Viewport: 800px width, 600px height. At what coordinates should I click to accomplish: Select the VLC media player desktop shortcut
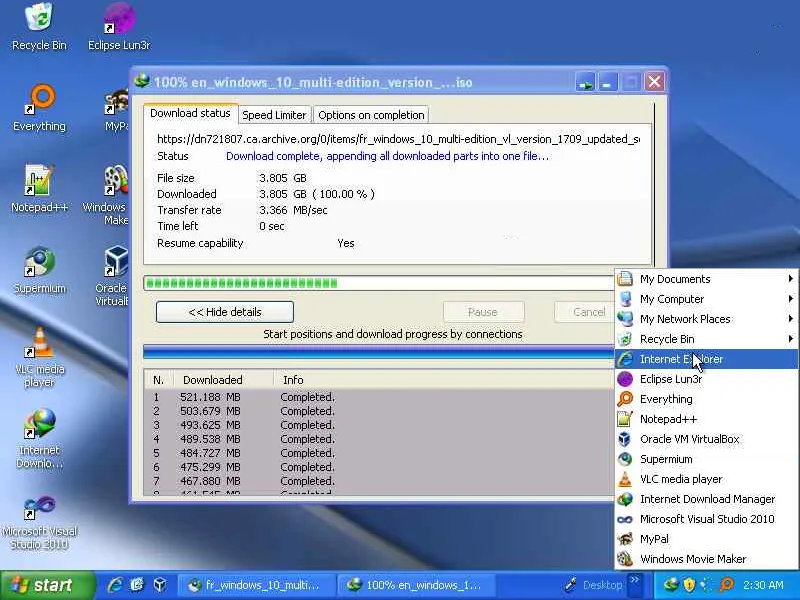click(39, 357)
